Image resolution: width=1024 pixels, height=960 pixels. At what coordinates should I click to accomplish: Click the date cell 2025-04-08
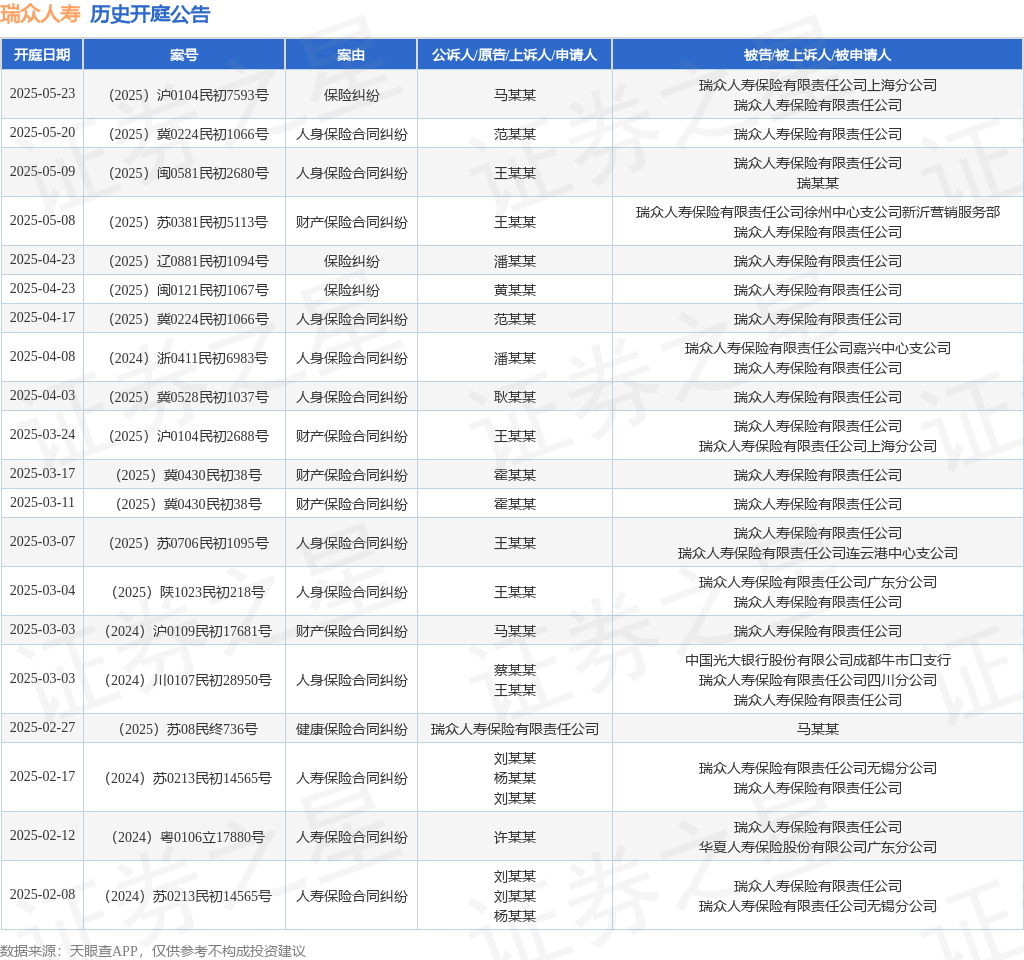pos(42,357)
